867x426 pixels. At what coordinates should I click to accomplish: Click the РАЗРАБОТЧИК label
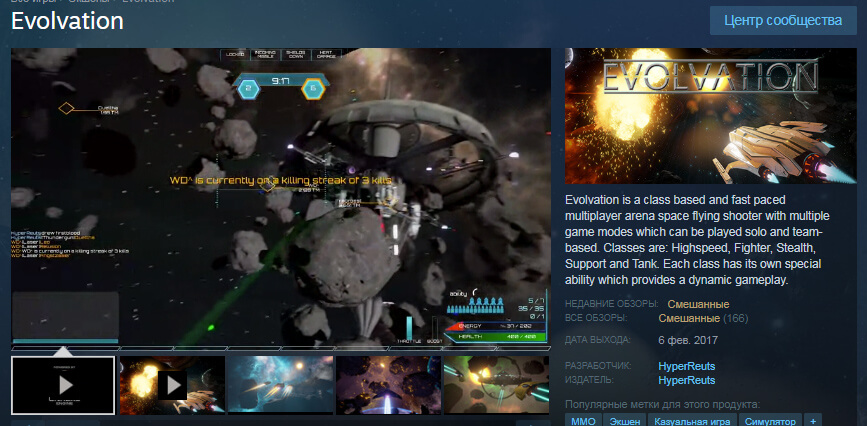[598, 366]
